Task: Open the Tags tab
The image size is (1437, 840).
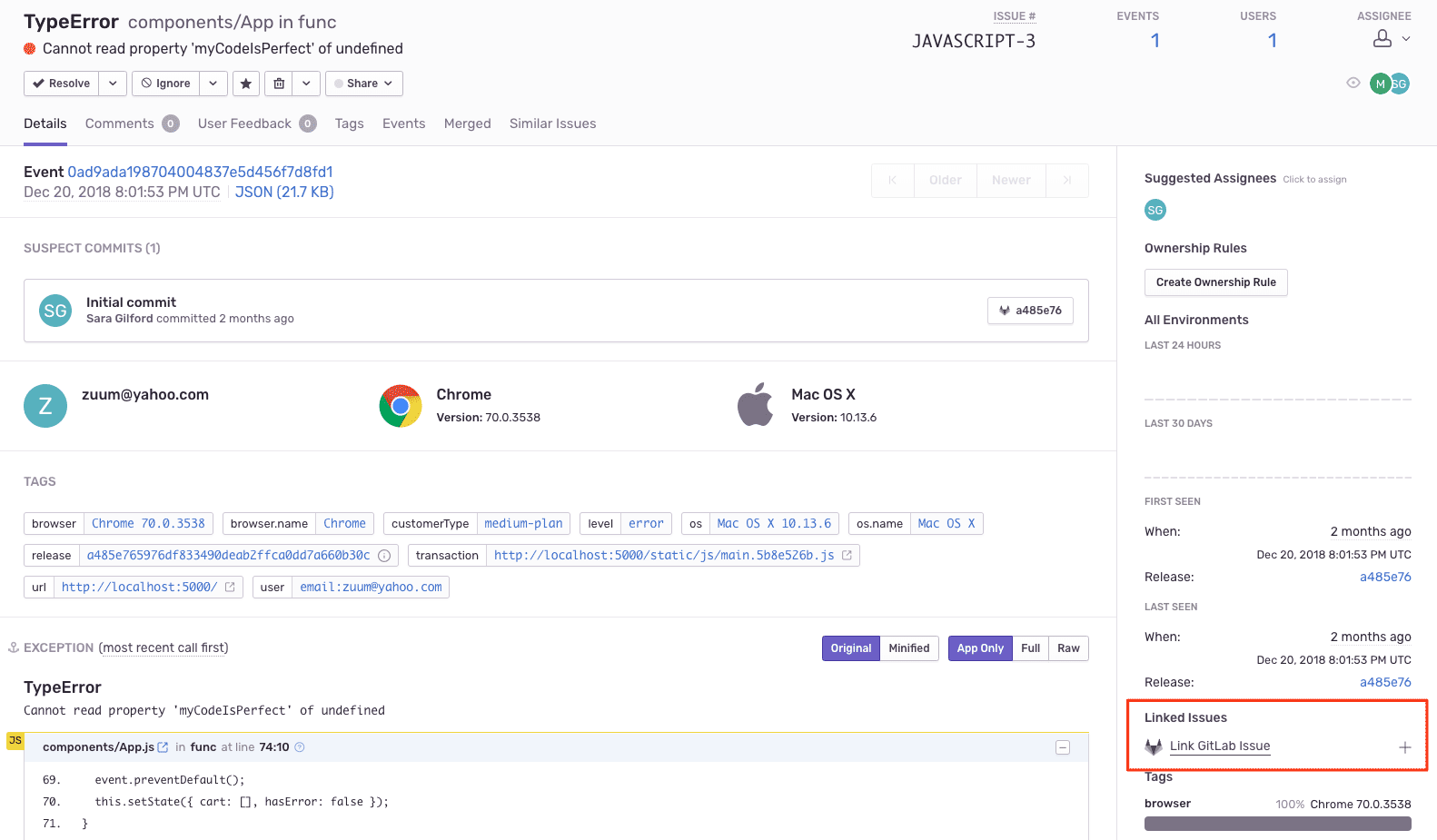Action: tap(349, 124)
